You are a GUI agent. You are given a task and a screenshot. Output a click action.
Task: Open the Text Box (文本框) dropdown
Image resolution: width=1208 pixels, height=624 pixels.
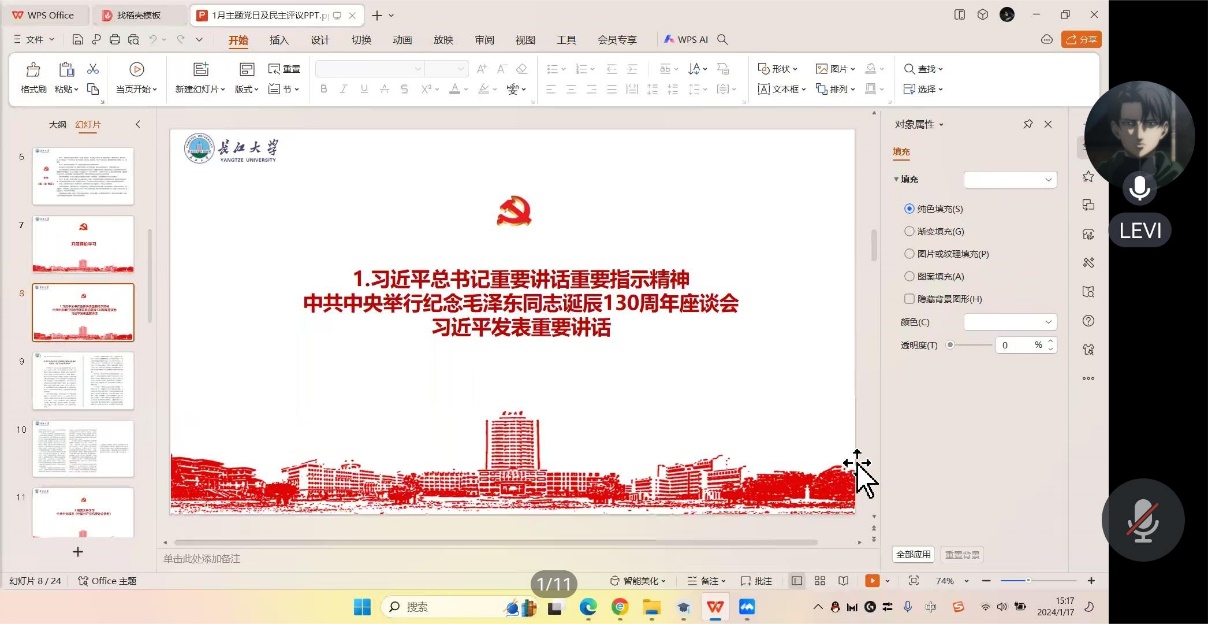point(783,89)
